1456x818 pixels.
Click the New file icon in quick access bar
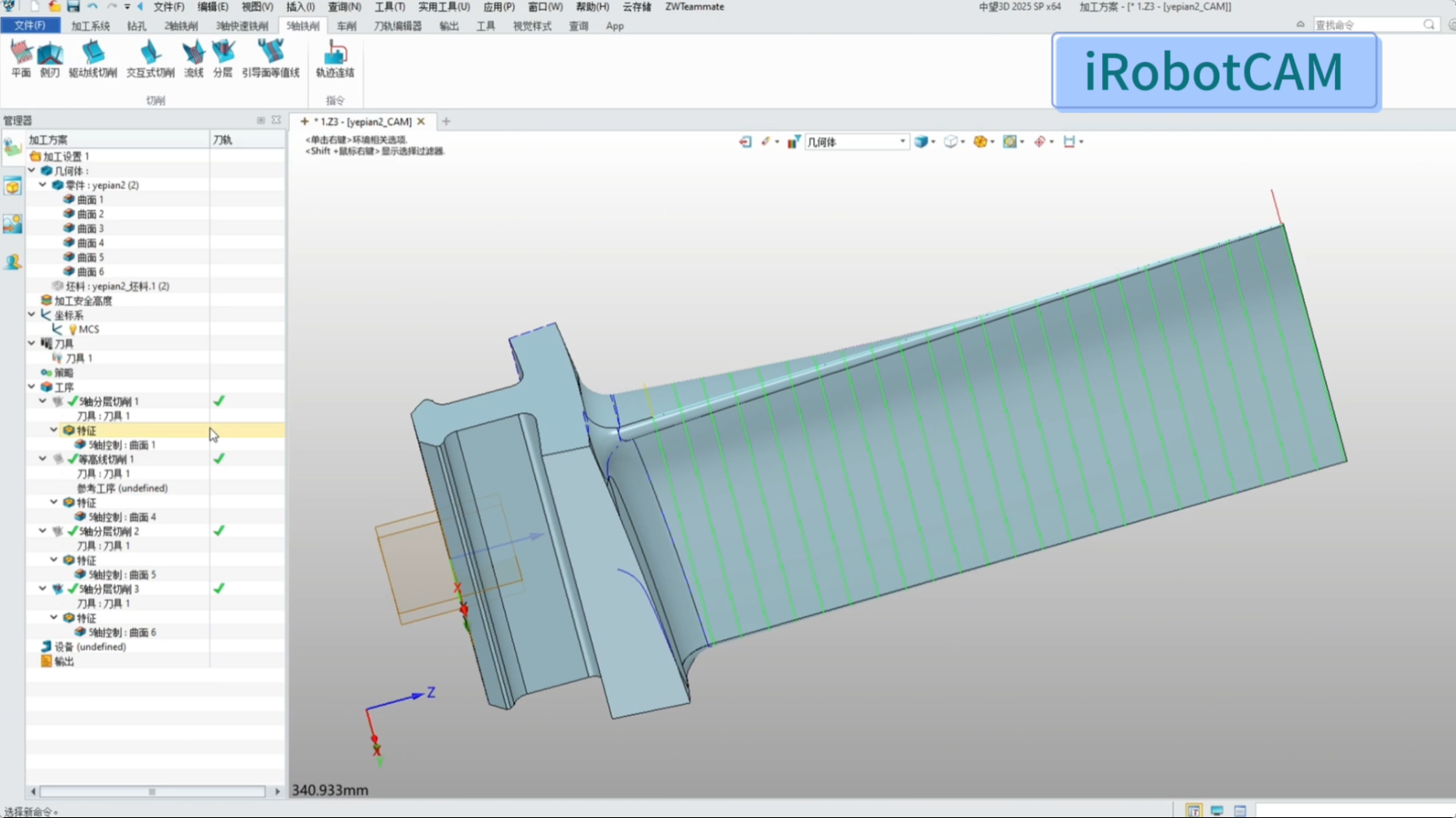(35, 7)
